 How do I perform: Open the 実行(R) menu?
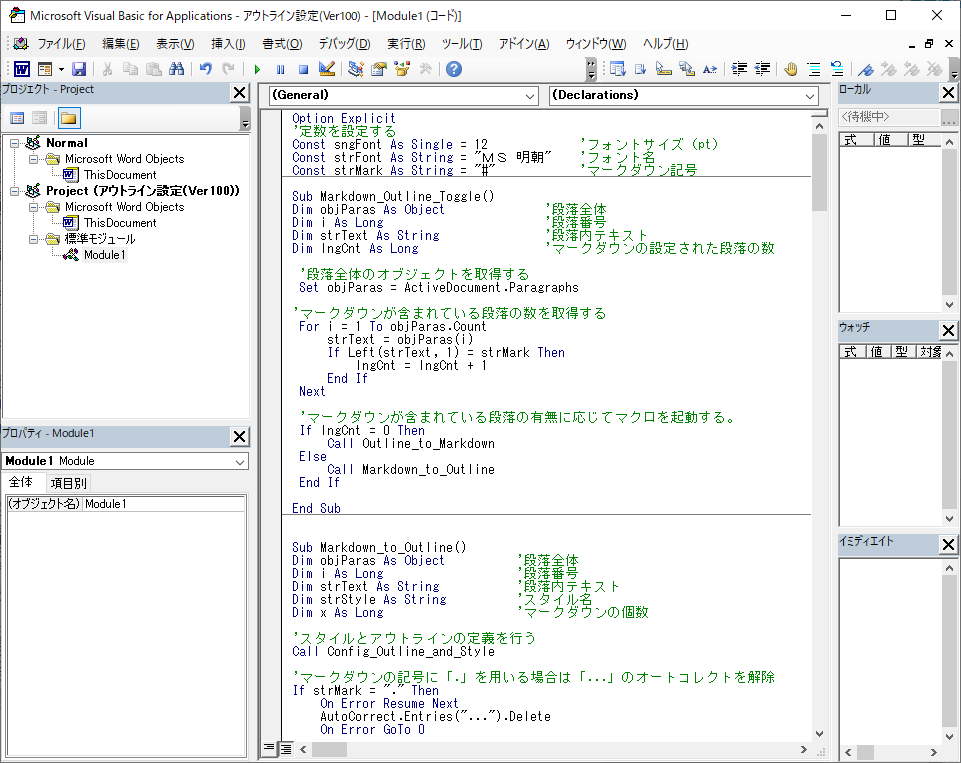[406, 44]
